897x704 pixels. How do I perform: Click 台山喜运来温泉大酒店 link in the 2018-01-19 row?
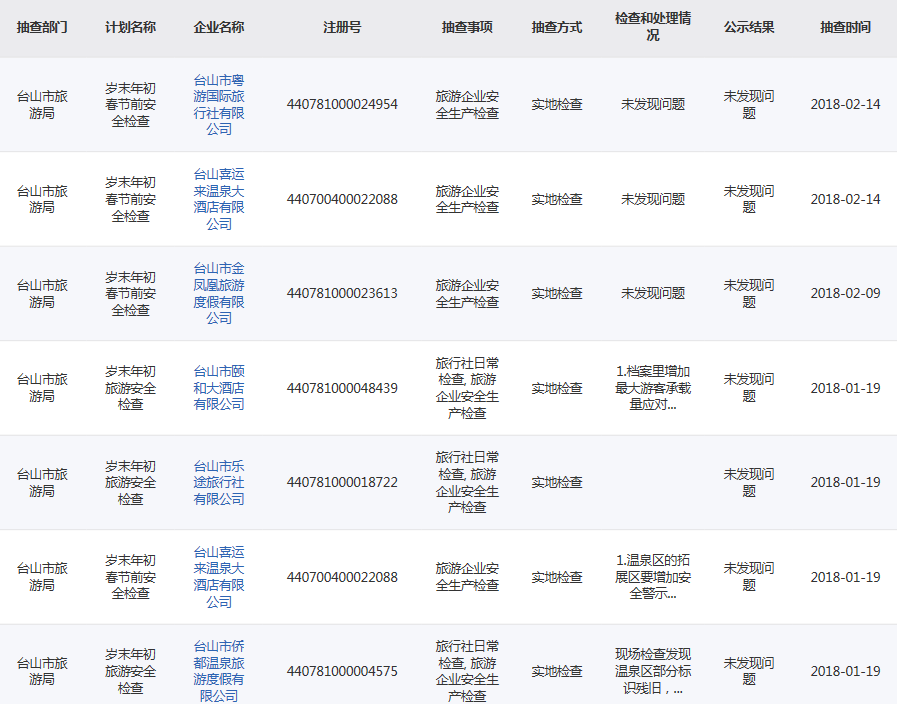(218, 577)
